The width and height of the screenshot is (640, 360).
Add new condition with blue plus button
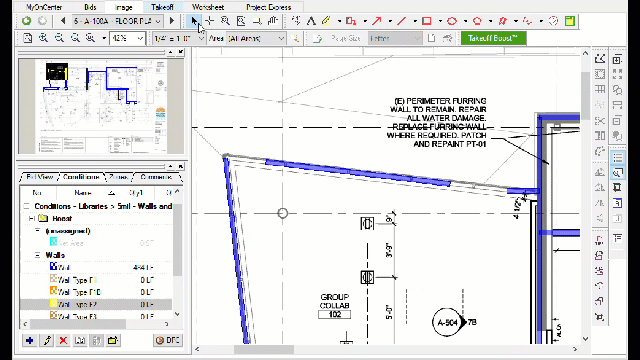point(29,340)
